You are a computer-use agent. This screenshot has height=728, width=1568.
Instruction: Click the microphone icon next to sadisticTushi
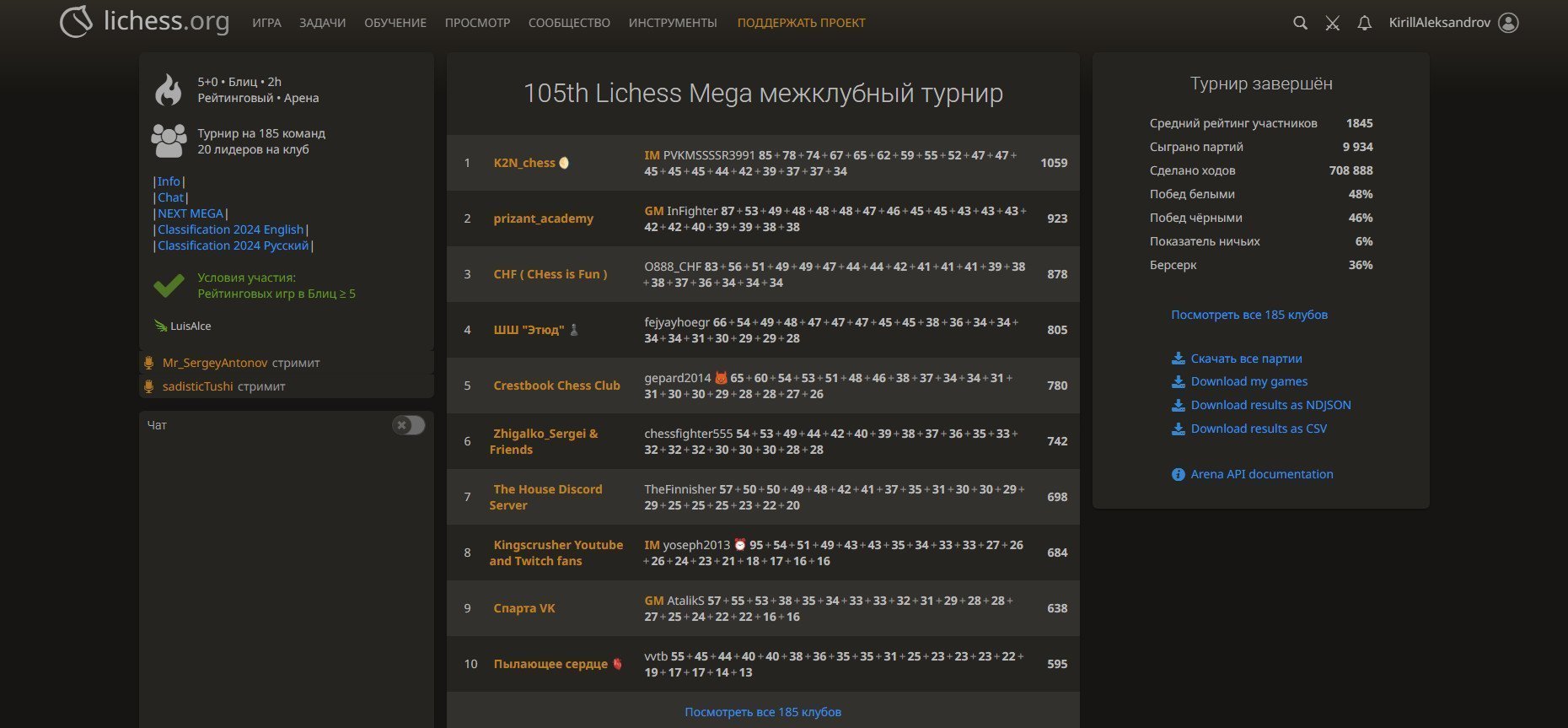coord(149,386)
